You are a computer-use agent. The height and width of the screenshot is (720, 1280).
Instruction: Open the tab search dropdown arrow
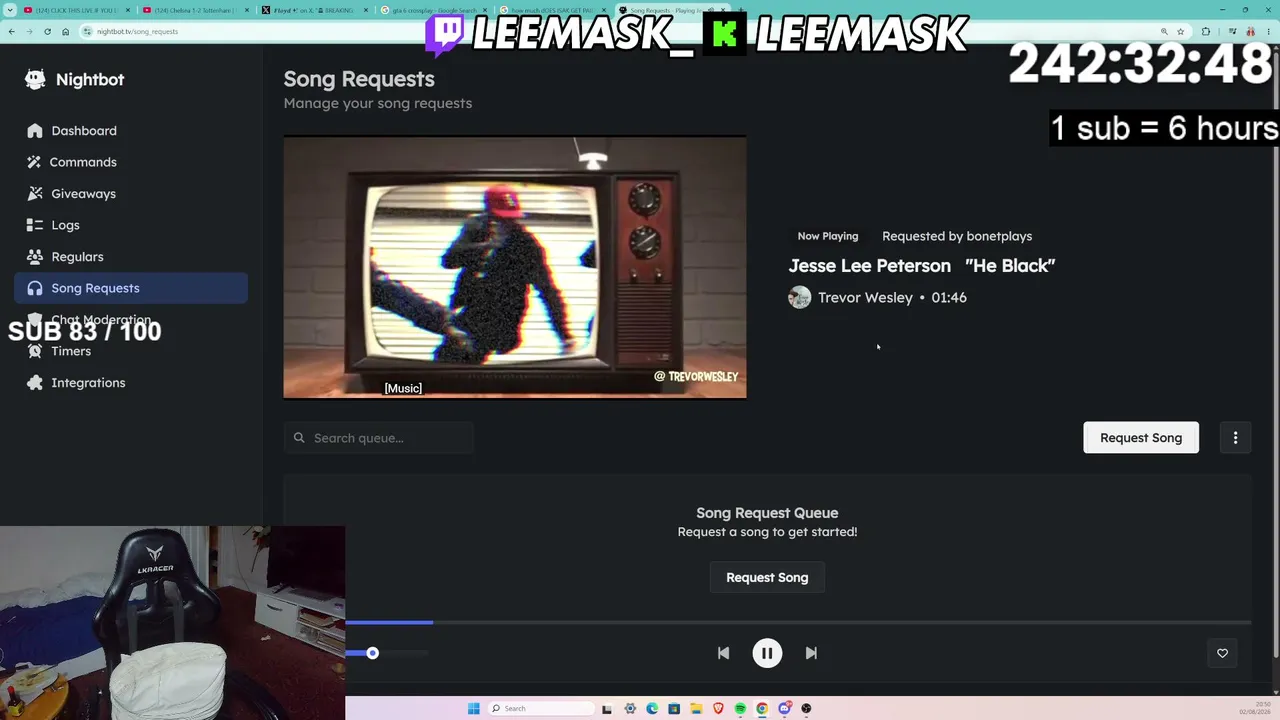[10, 10]
